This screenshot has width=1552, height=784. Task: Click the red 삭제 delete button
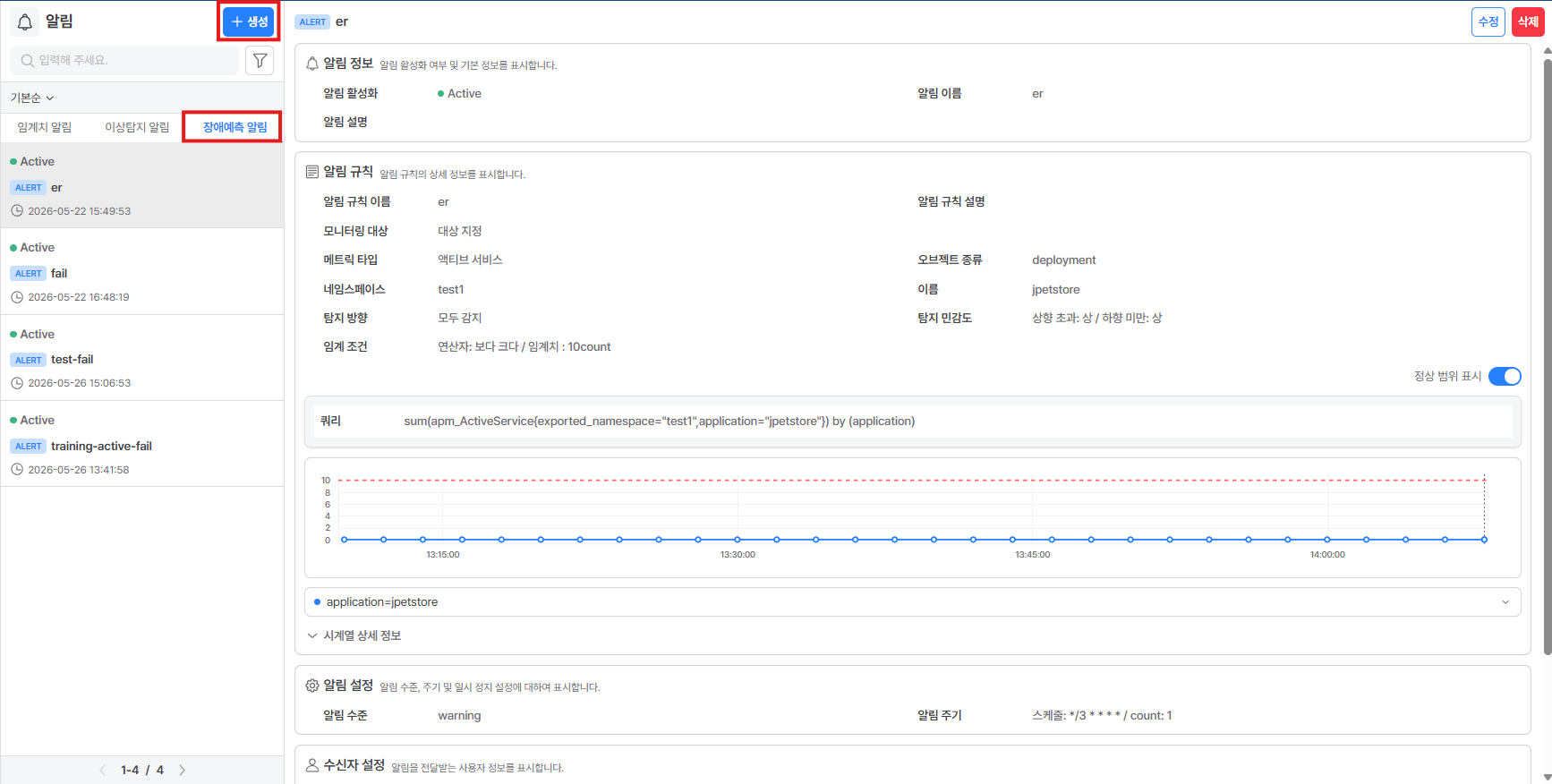(1528, 21)
